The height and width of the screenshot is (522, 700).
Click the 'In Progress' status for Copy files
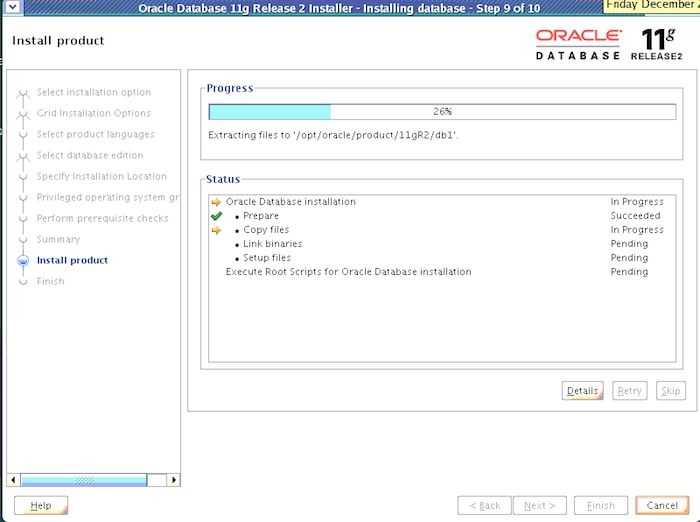coord(637,230)
